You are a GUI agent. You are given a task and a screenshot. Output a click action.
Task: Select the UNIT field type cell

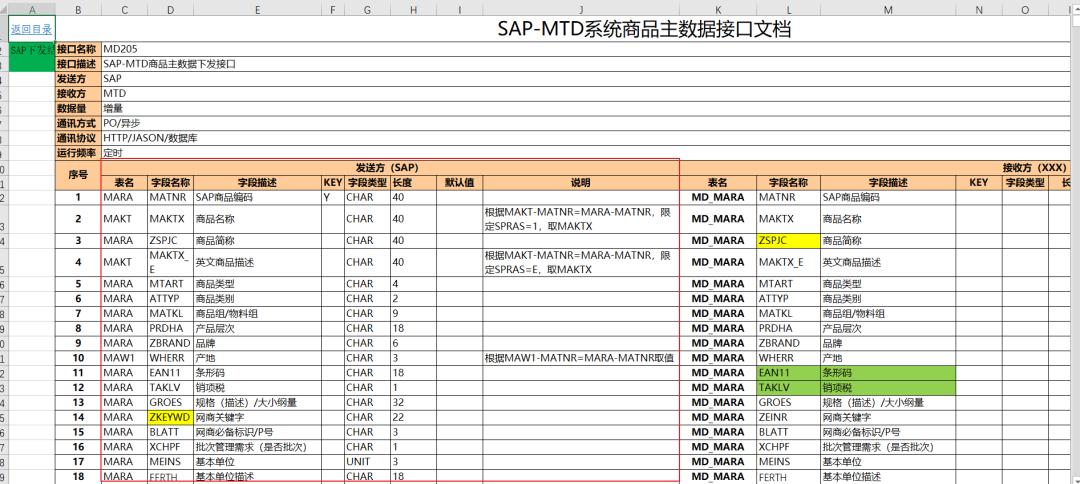pyautogui.click(x=367, y=461)
